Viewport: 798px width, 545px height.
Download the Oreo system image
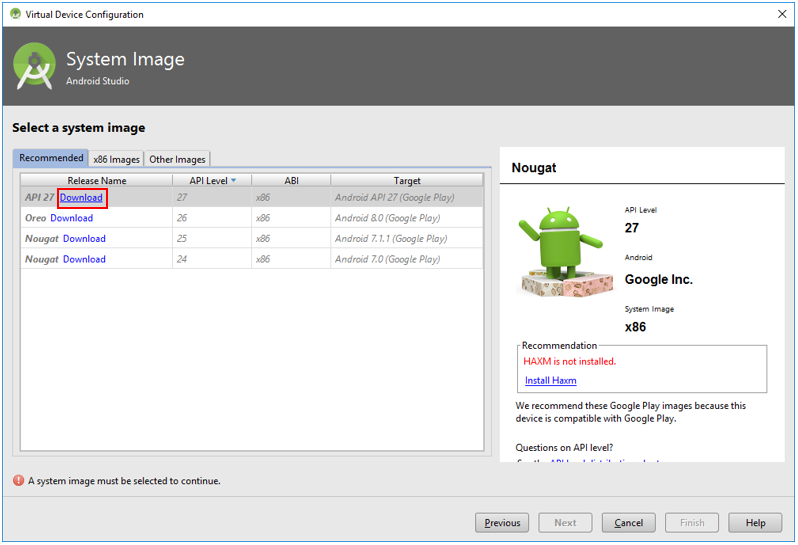click(72, 218)
